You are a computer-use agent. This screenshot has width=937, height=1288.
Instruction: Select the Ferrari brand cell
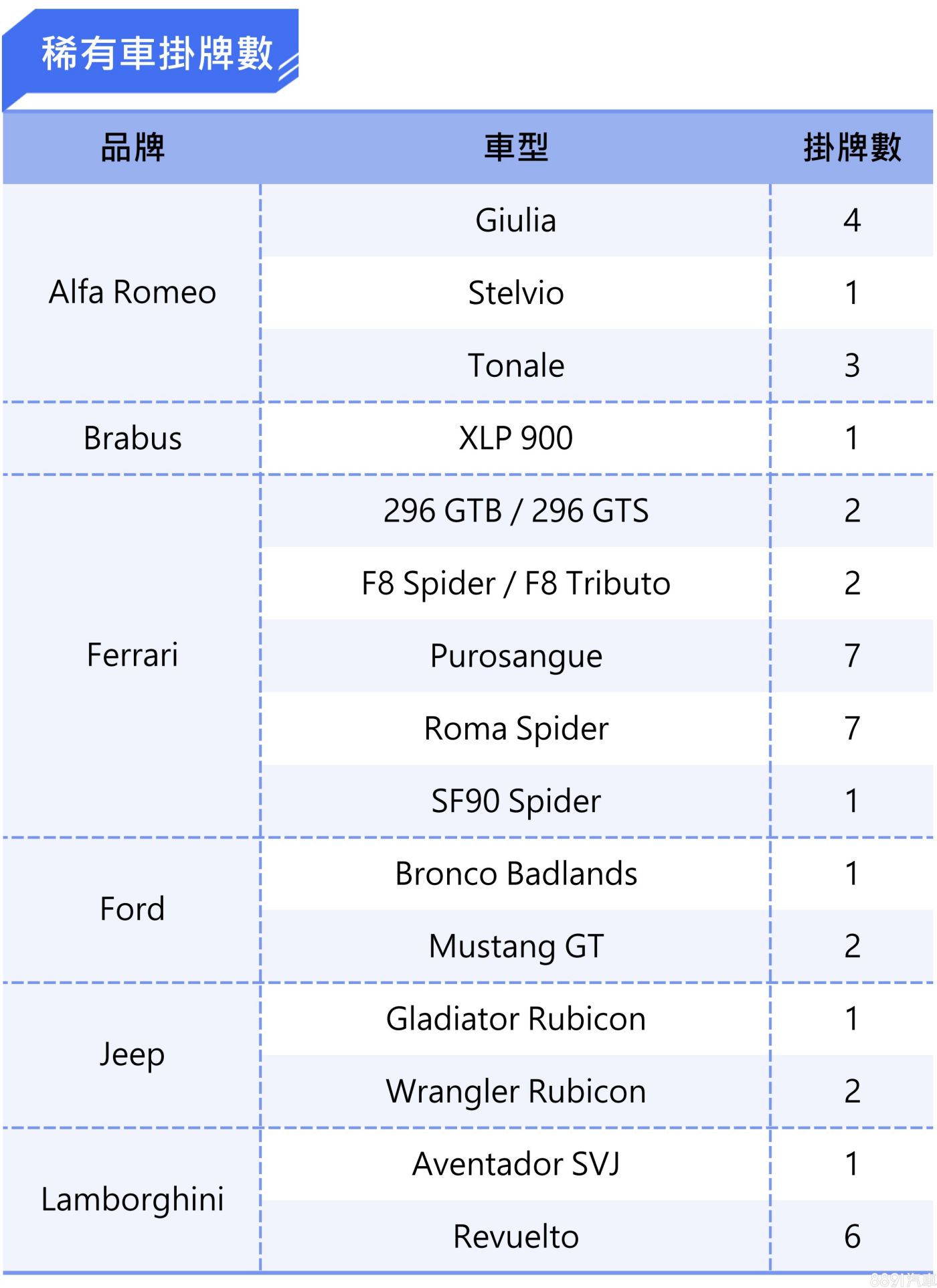click(133, 655)
